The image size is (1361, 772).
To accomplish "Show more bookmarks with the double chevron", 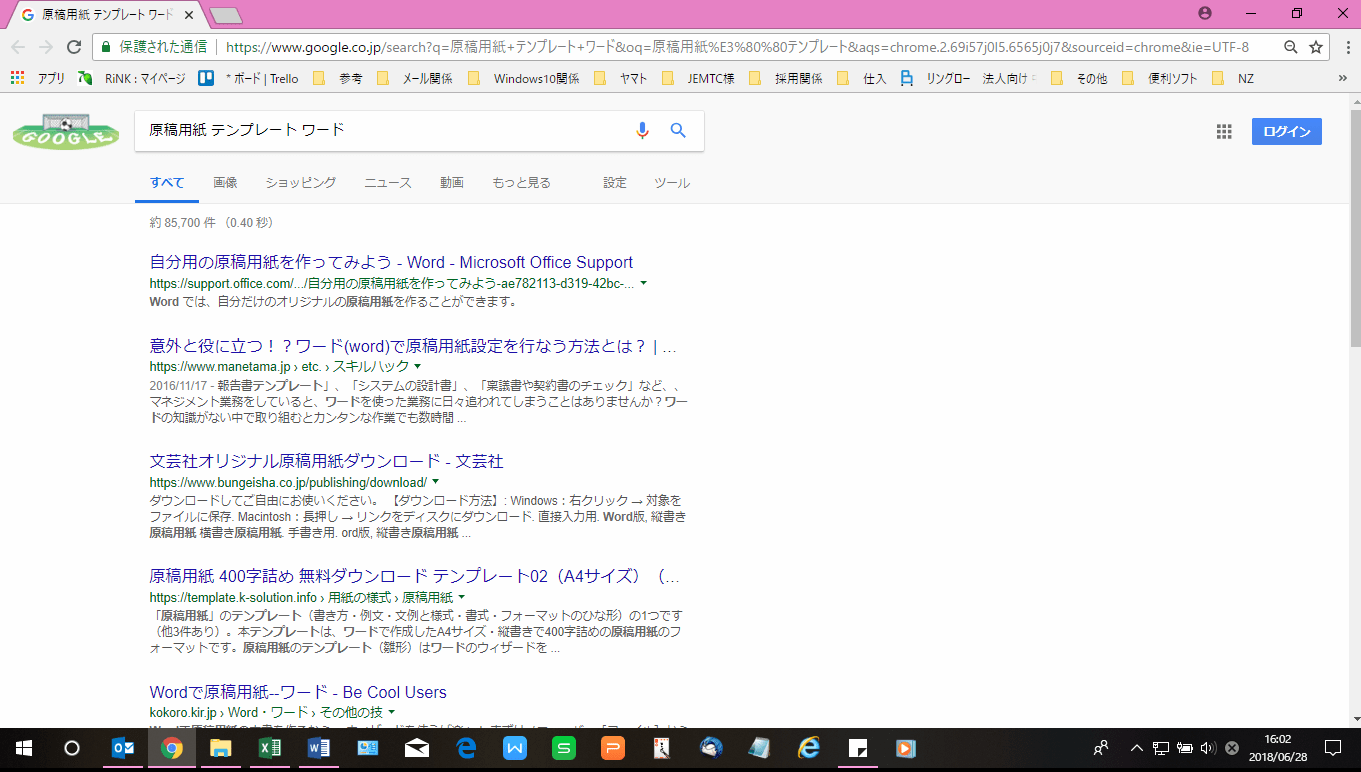I will pyautogui.click(x=1342, y=78).
